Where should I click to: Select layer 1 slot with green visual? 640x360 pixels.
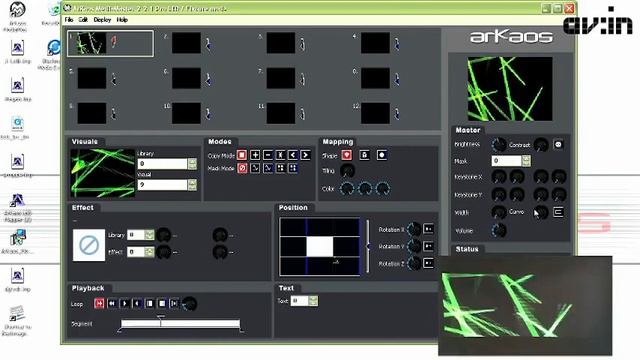click(111, 43)
